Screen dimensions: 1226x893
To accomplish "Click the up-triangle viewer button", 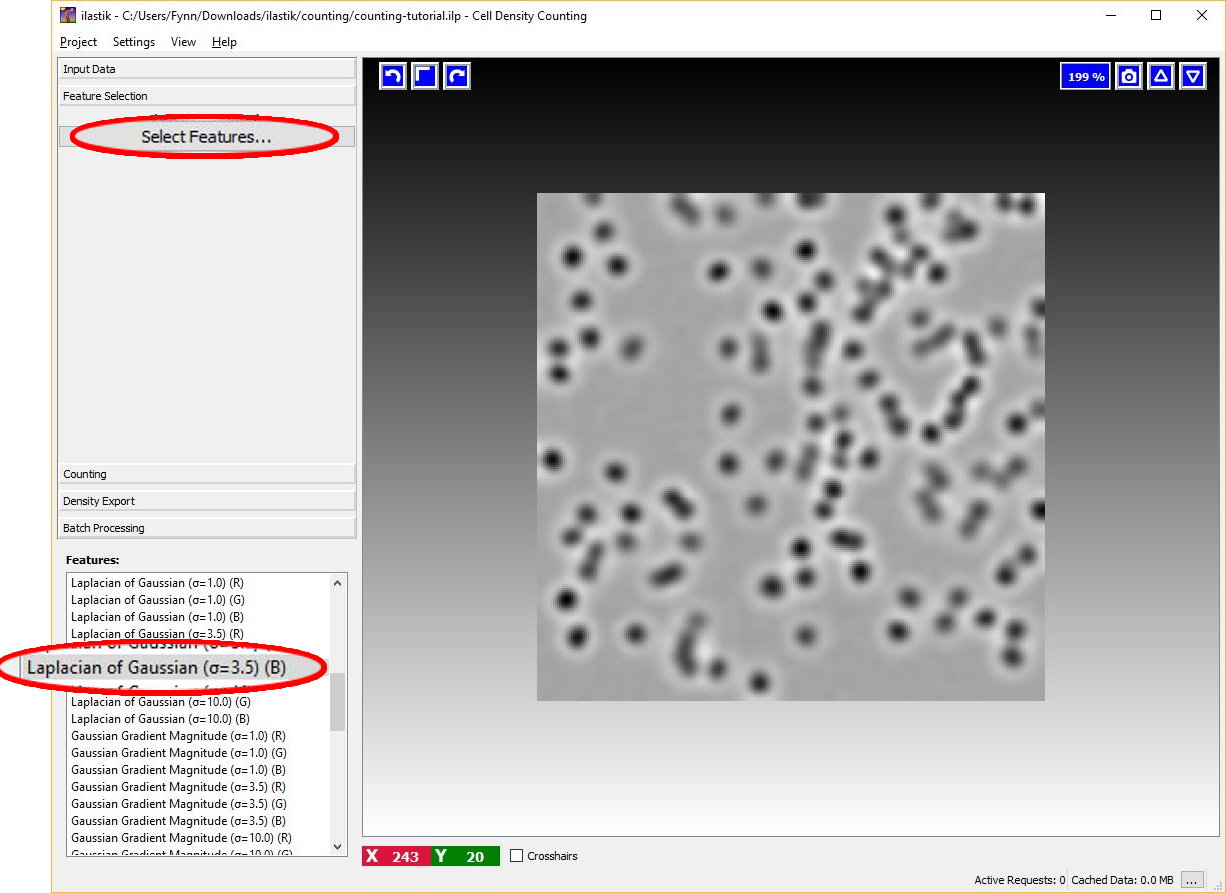I will tap(1161, 76).
